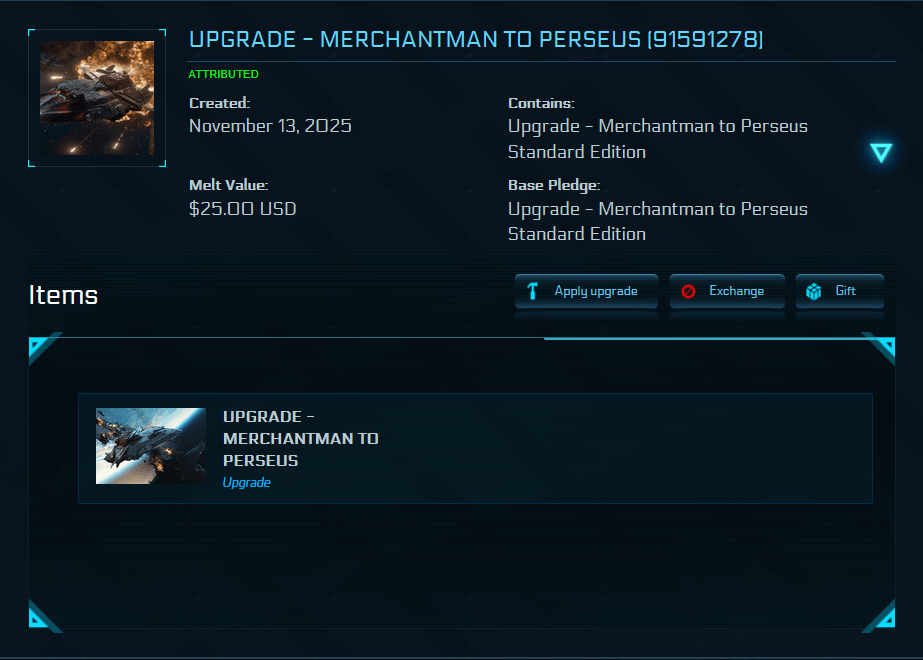Click the ship artwork thumbnail at top left
923x660 pixels.
click(x=96, y=98)
